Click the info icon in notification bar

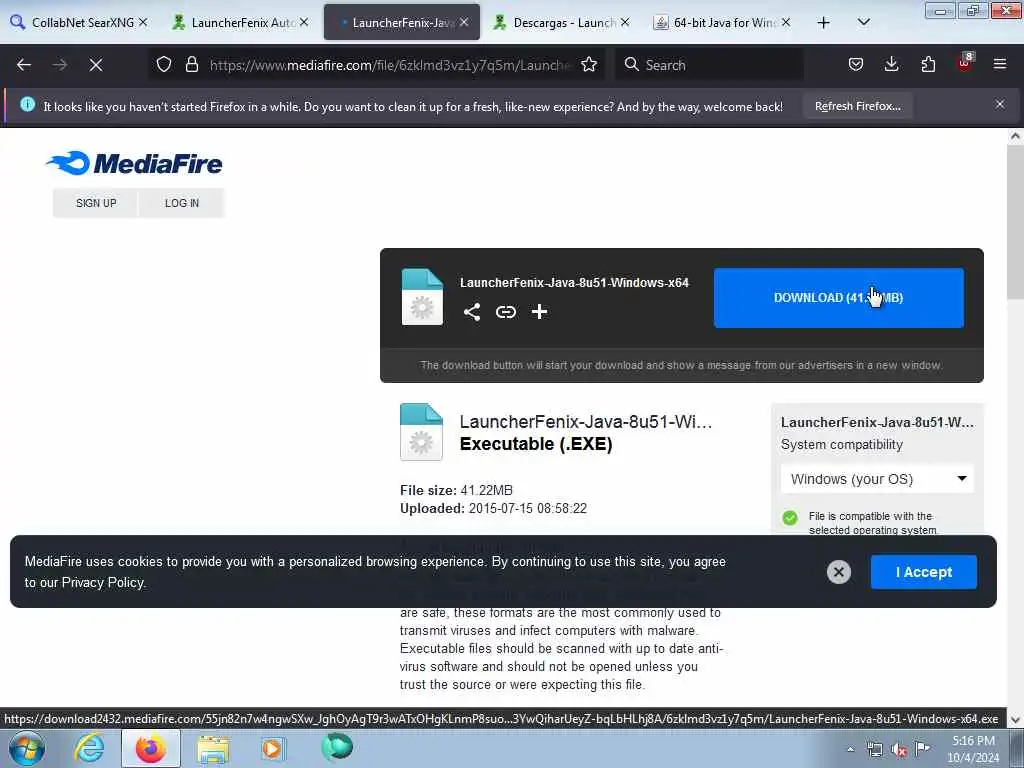point(27,104)
